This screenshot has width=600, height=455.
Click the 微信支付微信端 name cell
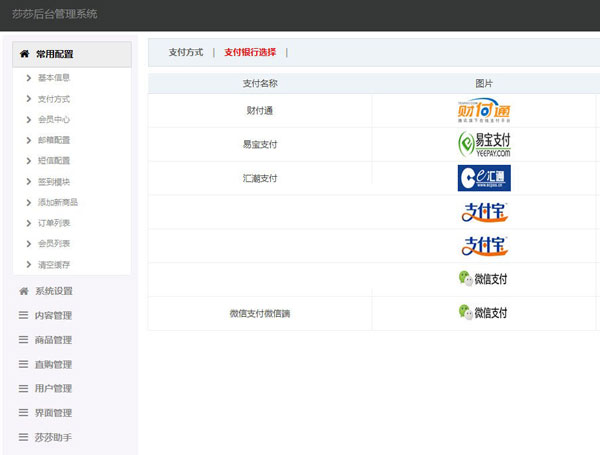[260, 313]
